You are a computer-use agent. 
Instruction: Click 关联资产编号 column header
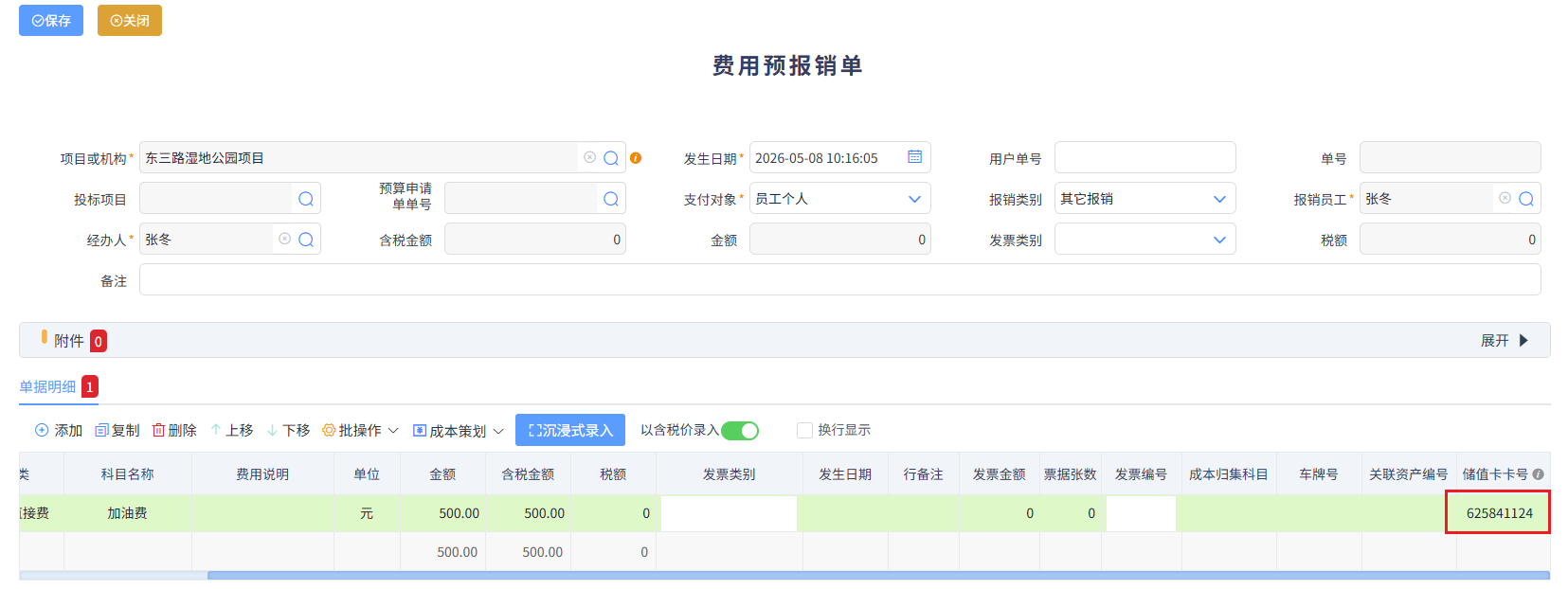(x=1409, y=473)
